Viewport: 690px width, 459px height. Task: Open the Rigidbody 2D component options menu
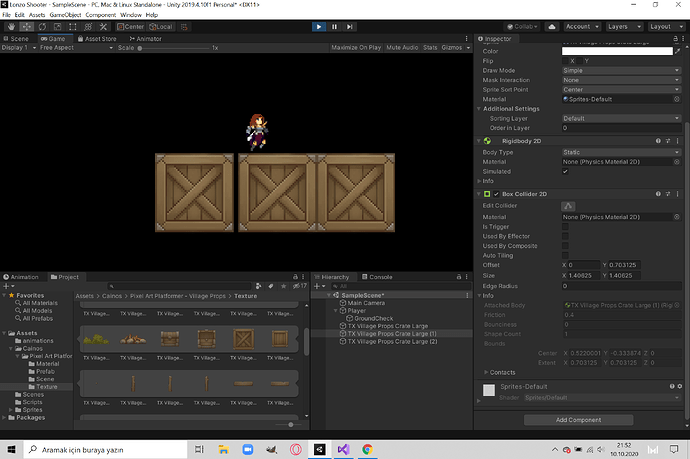679,142
